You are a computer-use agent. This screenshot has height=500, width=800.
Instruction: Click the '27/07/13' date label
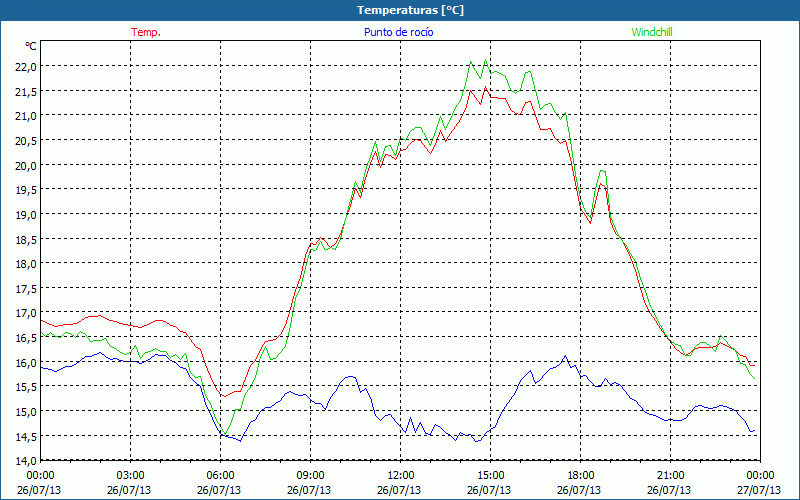pos(759,490)
